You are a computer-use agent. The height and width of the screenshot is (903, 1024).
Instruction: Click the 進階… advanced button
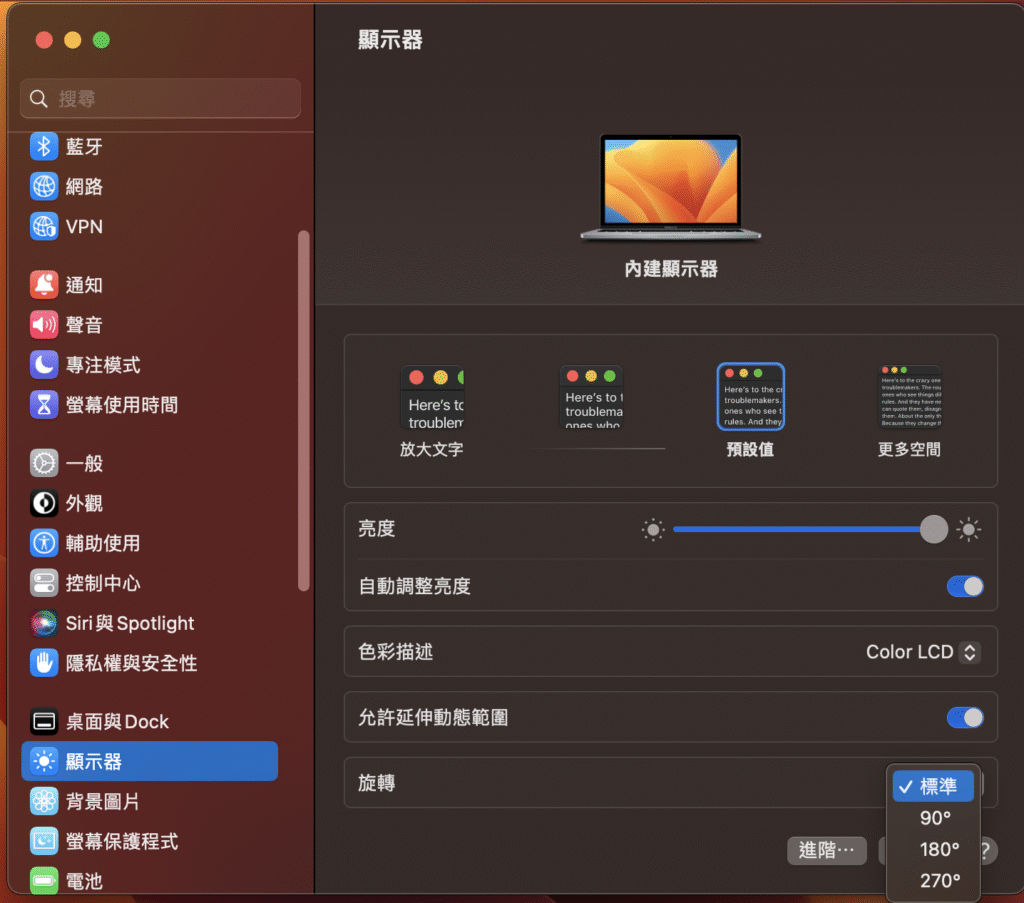827,850
